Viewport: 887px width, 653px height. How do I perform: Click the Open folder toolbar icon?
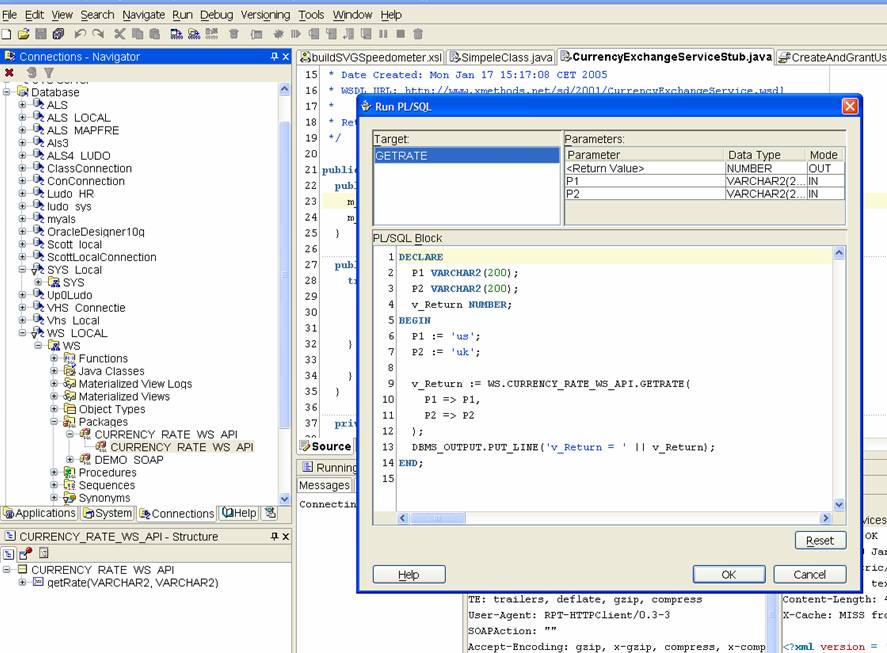pos(23,34)
